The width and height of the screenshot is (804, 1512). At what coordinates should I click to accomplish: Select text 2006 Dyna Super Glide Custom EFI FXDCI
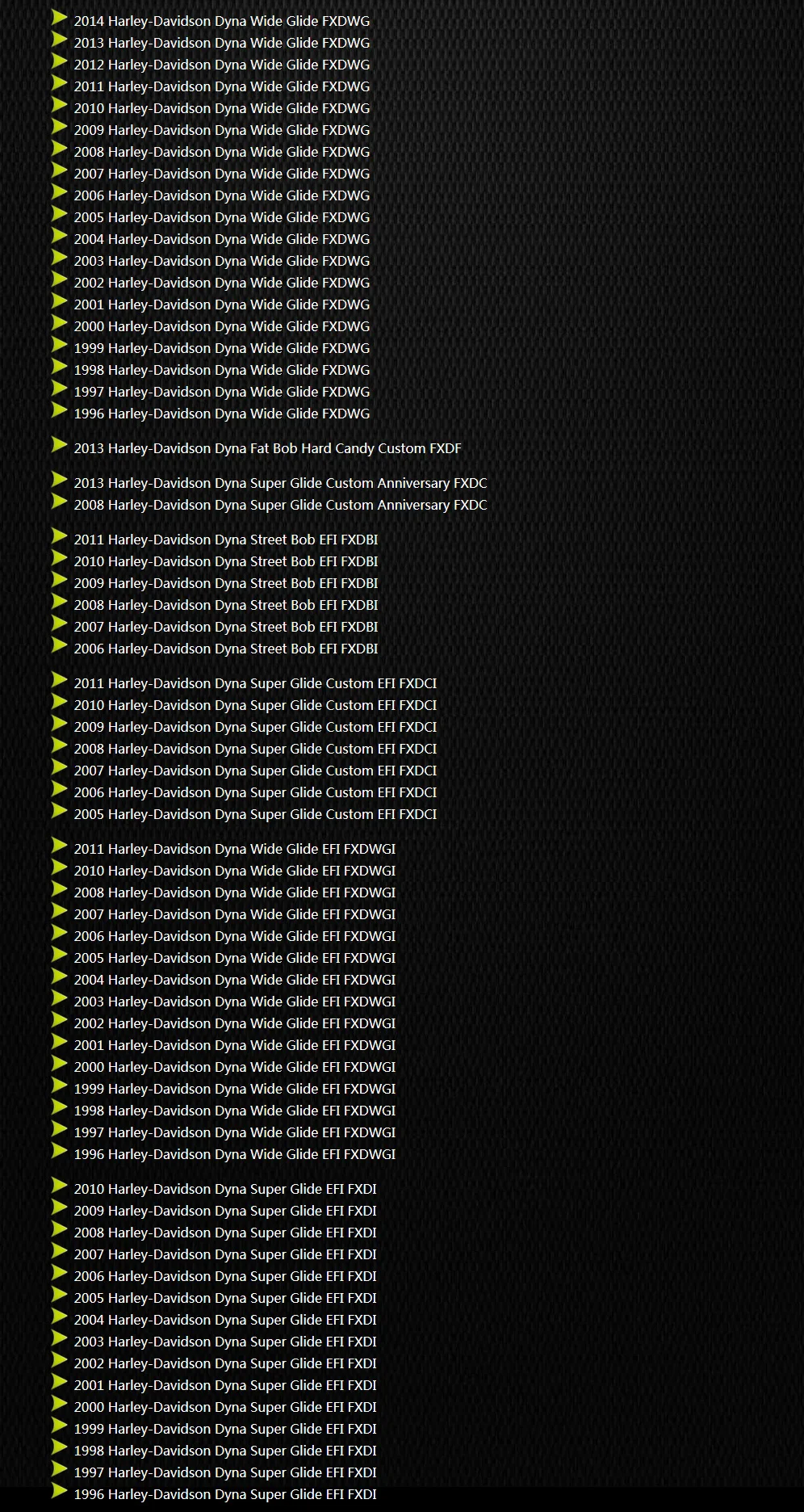pos(256,792)
